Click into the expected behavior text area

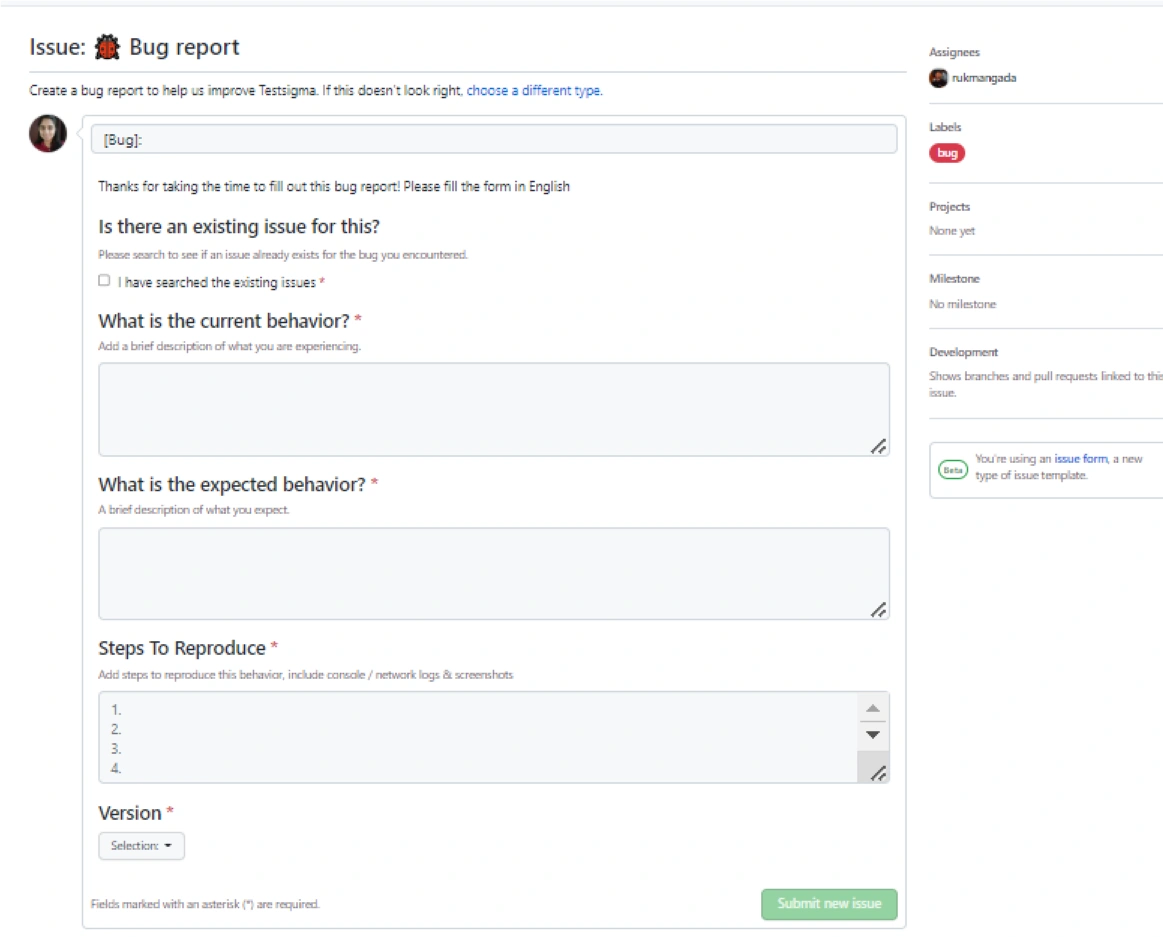(480, 573)
